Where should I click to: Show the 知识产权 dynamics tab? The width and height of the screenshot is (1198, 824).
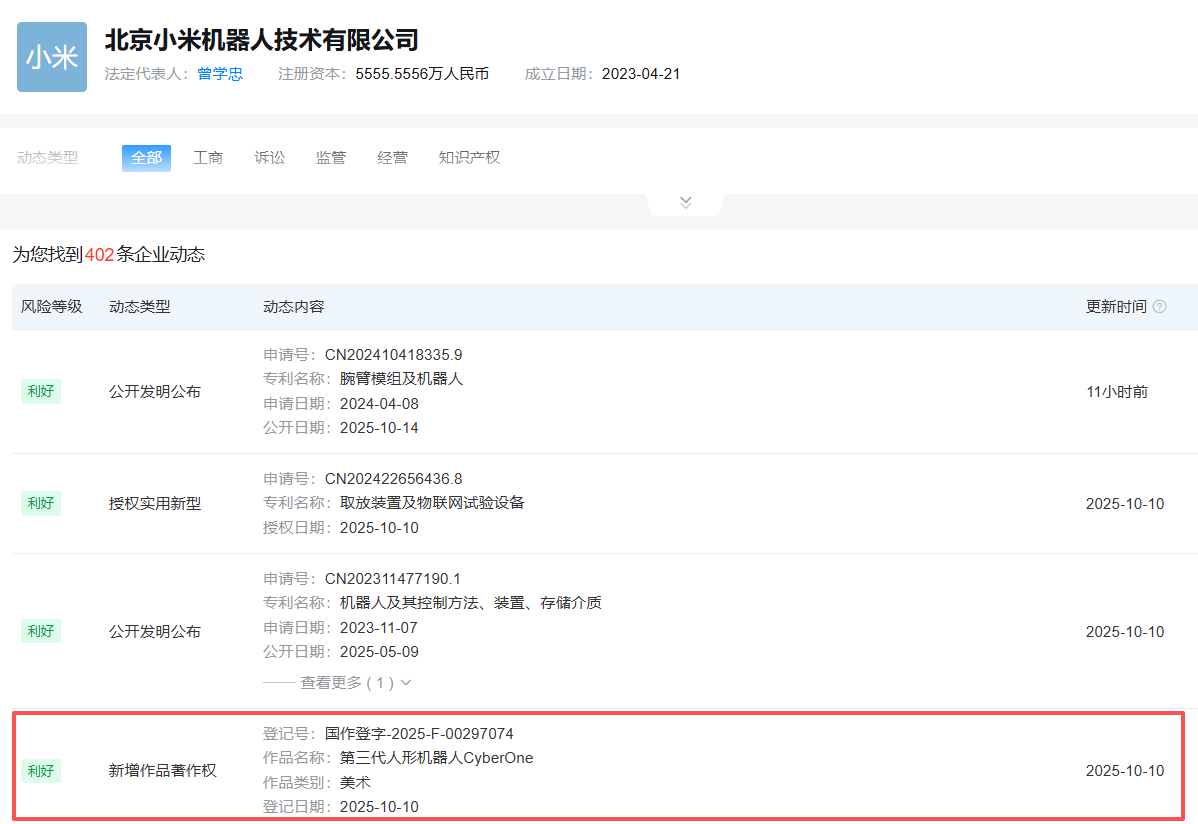[x=469, y=158]
